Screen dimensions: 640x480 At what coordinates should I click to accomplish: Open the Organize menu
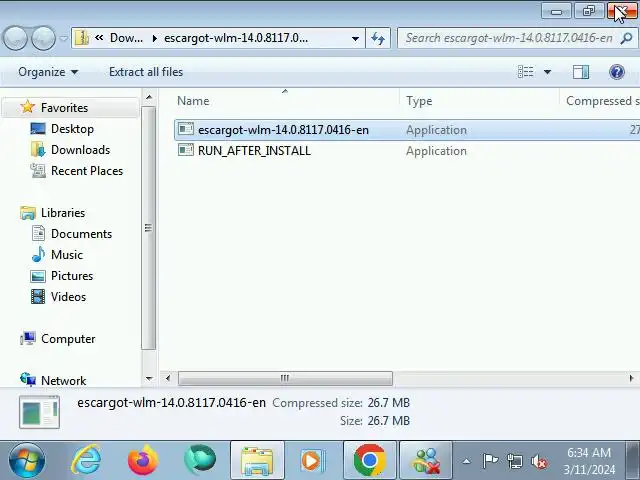(48, 72)
